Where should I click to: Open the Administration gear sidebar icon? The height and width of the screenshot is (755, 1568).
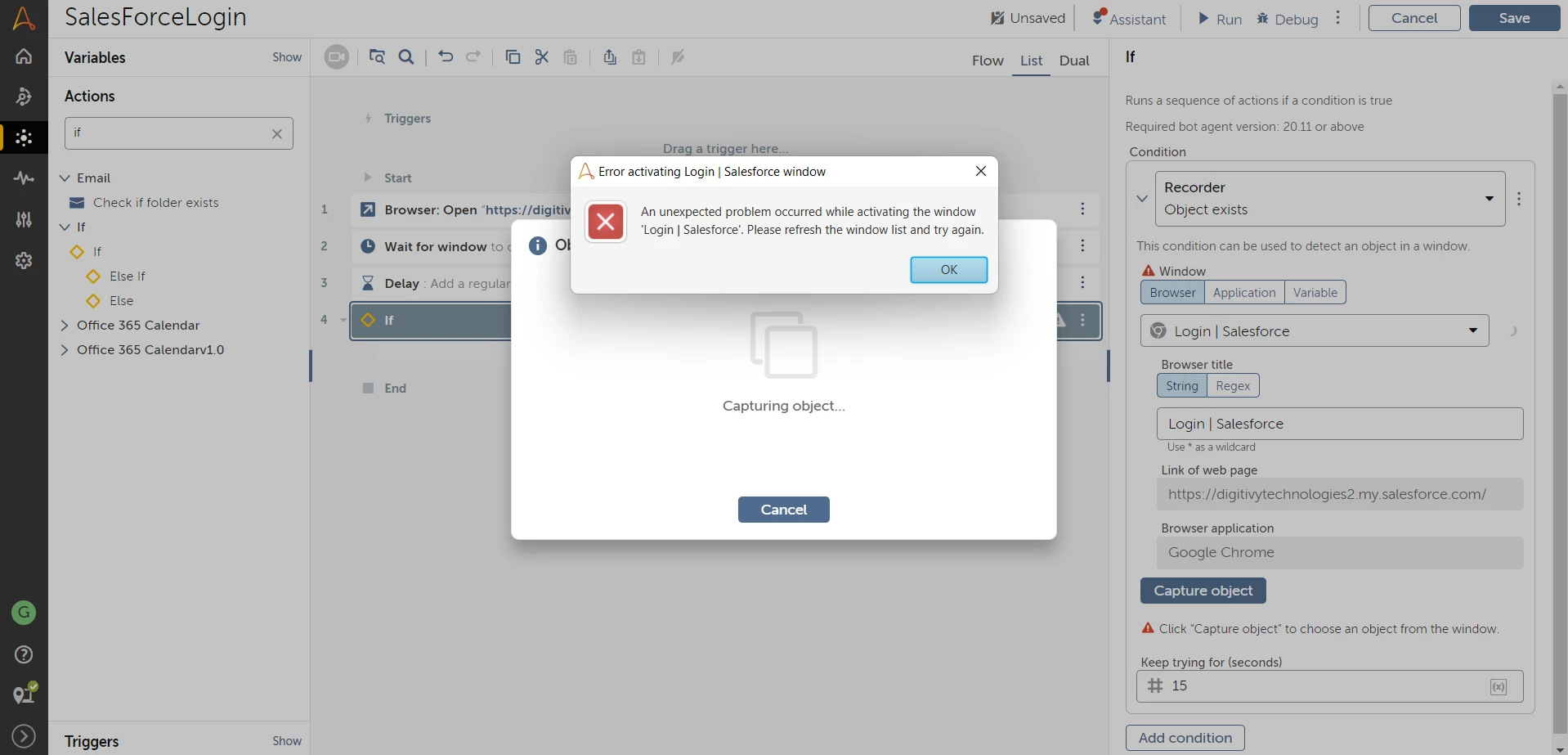click(x=24, y=261)
